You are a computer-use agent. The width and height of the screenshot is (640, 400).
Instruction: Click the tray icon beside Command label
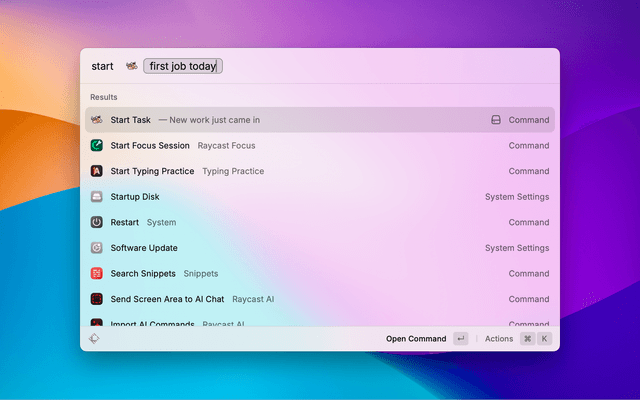click(495, 120)
